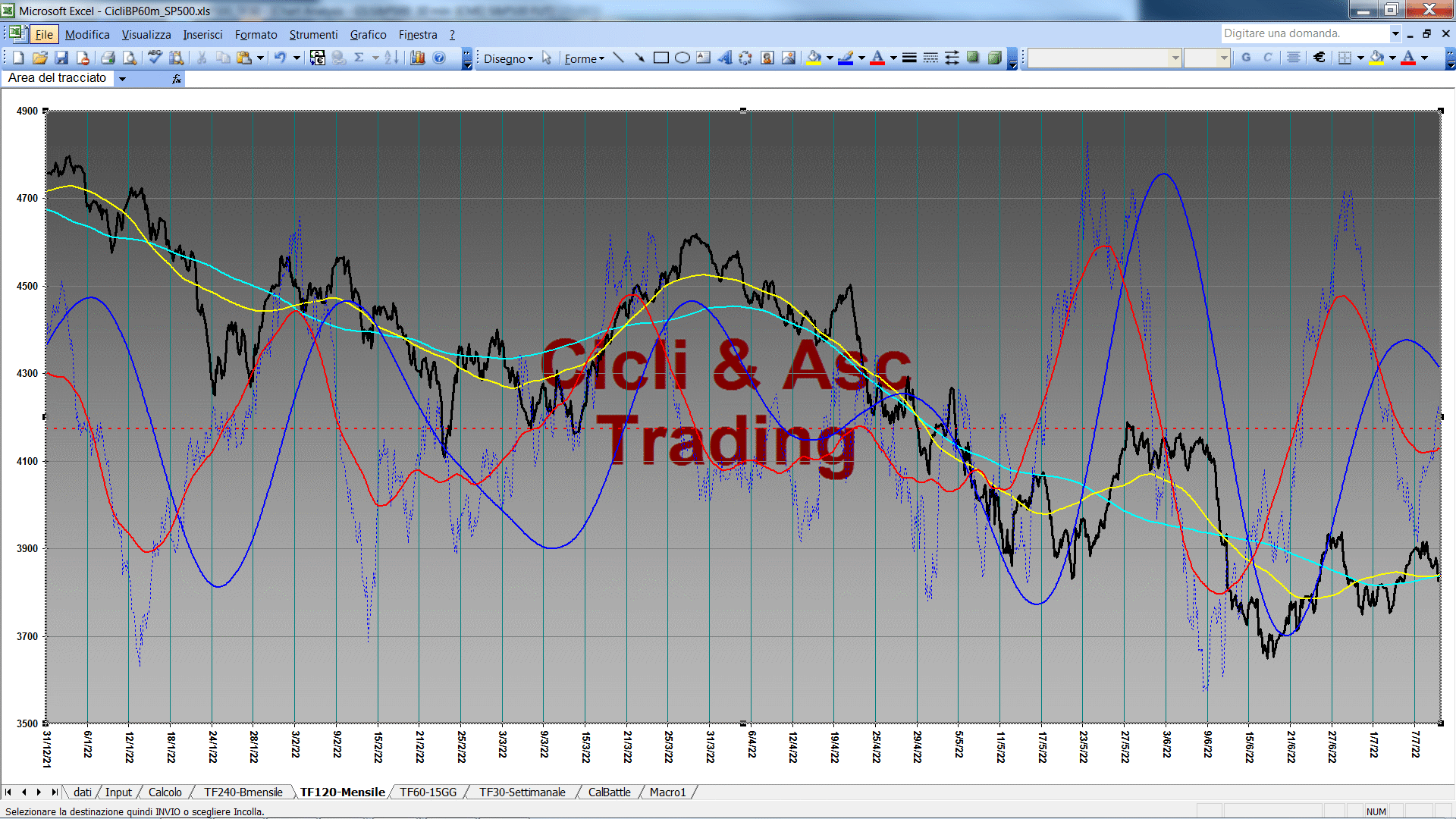Run the ABC spelling check icon
1456x819 pixels.
(155, 58)
